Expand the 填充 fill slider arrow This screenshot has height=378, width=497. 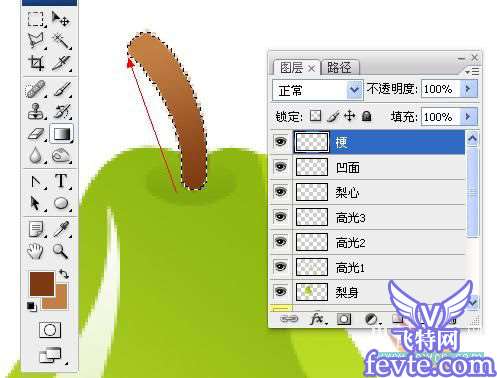click(468, 117)
